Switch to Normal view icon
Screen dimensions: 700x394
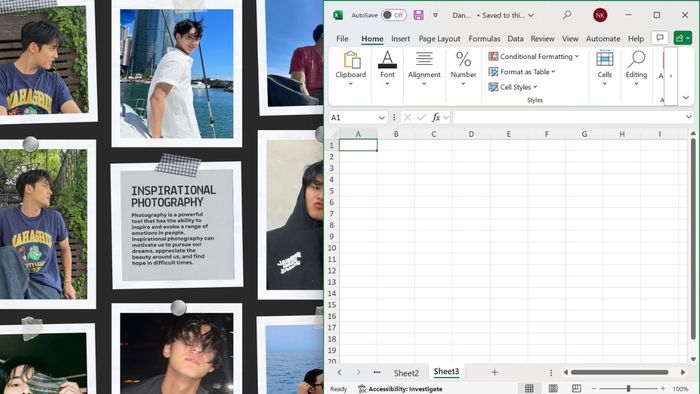(529, 389)
